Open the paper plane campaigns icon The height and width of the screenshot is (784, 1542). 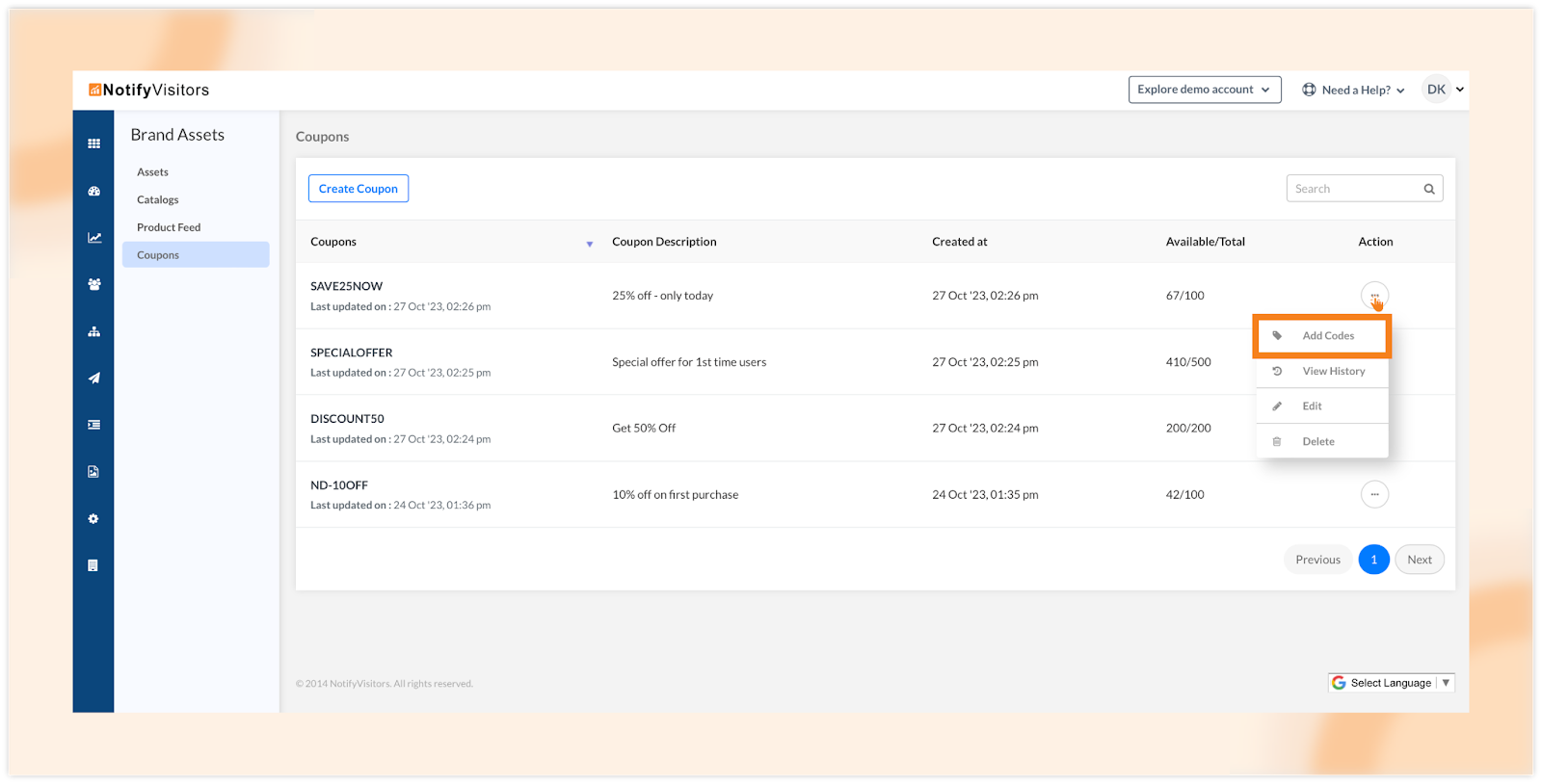pyautogui.click(x=93, y=378)
